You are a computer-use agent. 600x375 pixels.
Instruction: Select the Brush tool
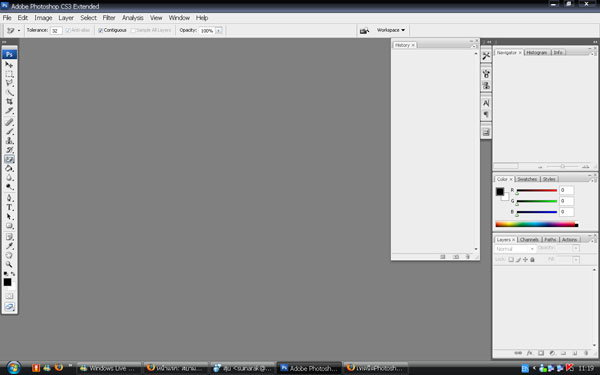tap(9, 132)
